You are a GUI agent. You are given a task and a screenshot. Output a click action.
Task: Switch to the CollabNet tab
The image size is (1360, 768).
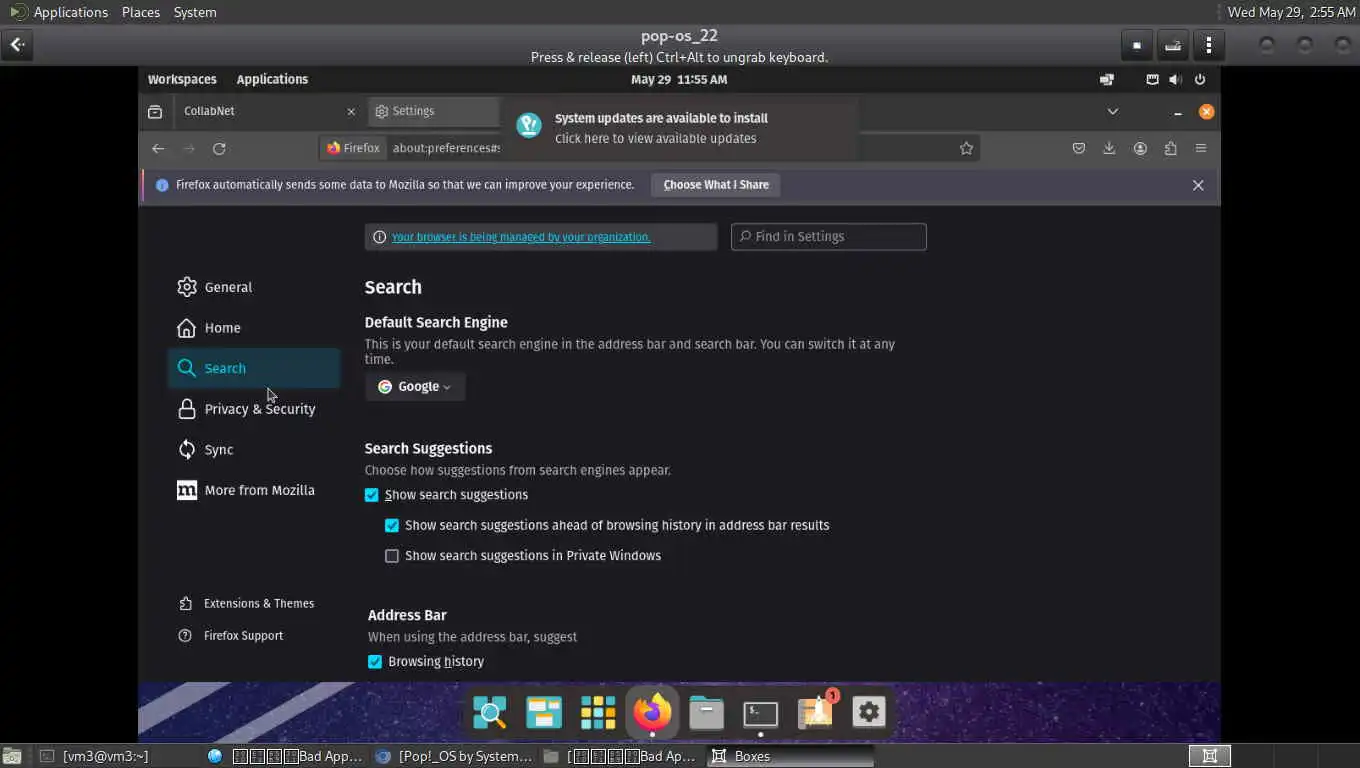[258, 111]
